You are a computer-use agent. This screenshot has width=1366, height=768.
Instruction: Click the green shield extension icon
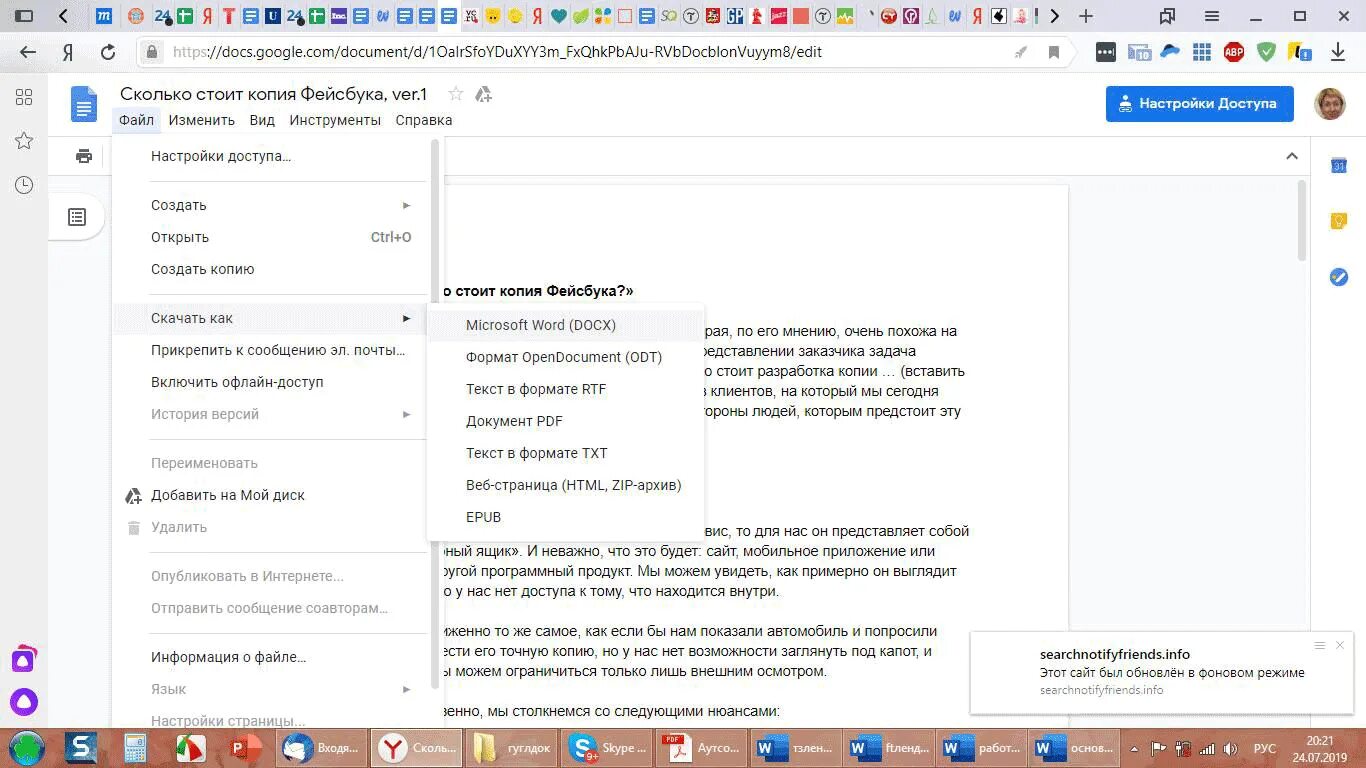[x=1266, y=52]
